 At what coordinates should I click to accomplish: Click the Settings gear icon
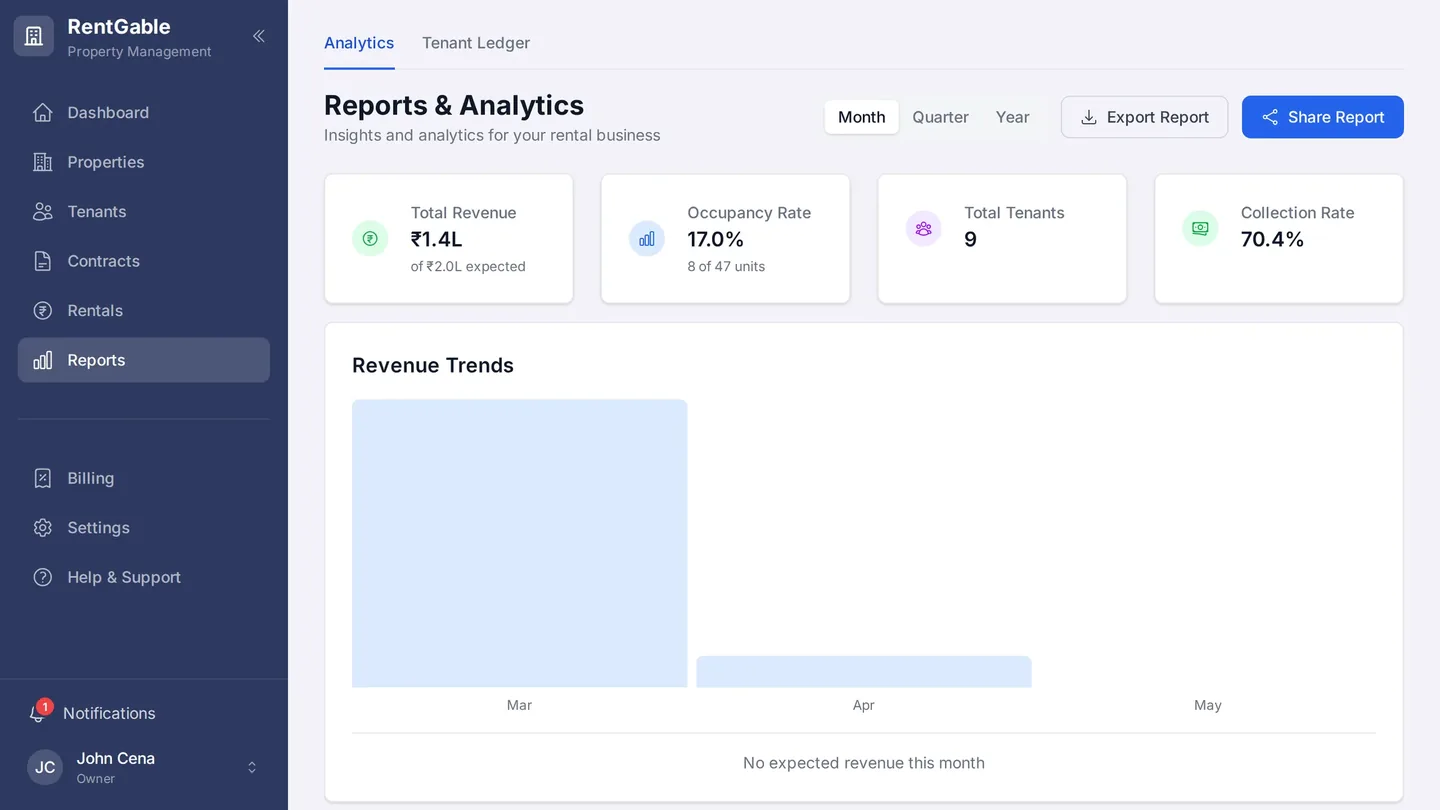click(x=42, y=527)
